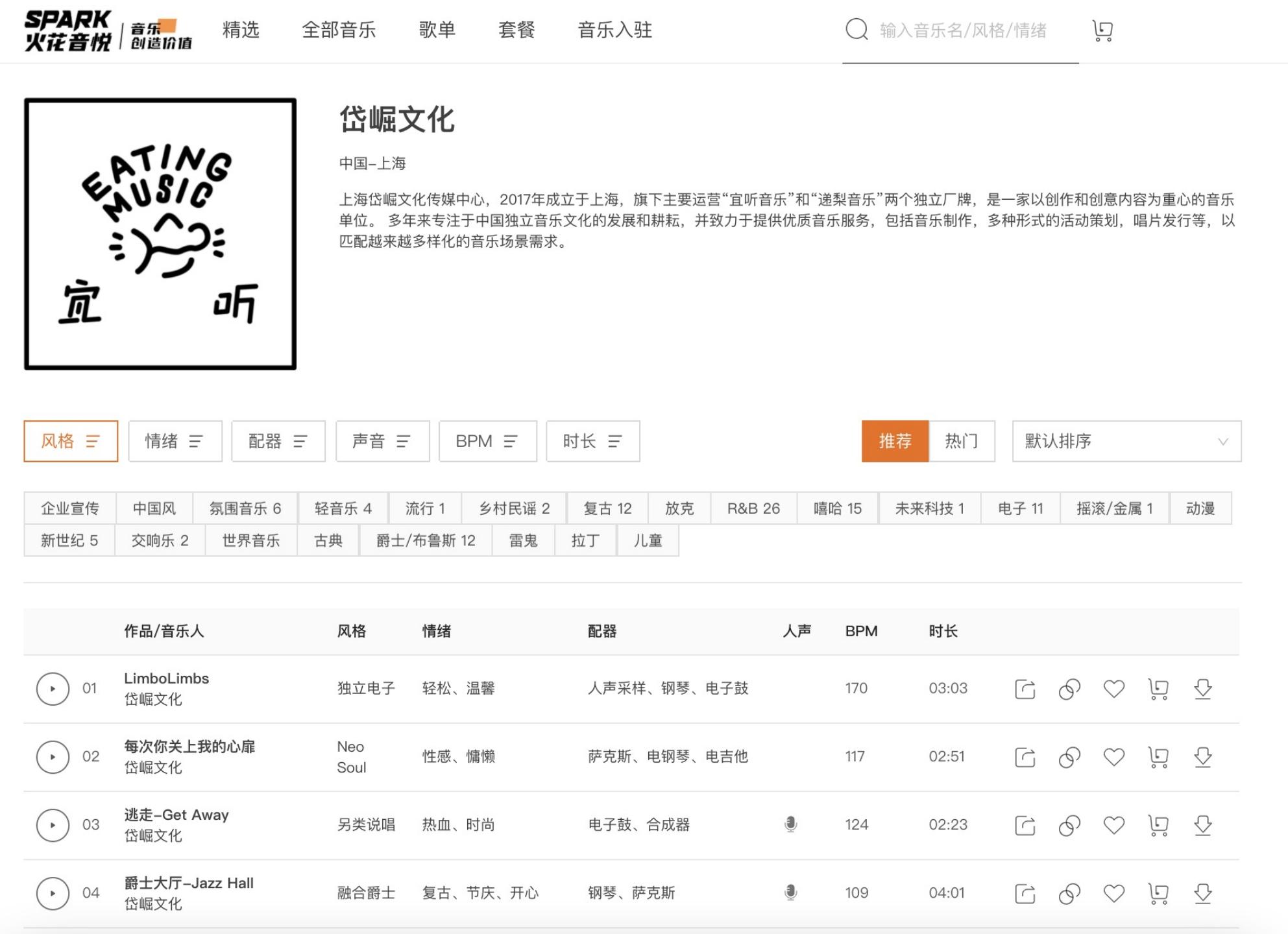This screenshot has height=934, width=1288.
Task: Toggle the 氛围音乐 6 style tag
Action: coord(245,508)
